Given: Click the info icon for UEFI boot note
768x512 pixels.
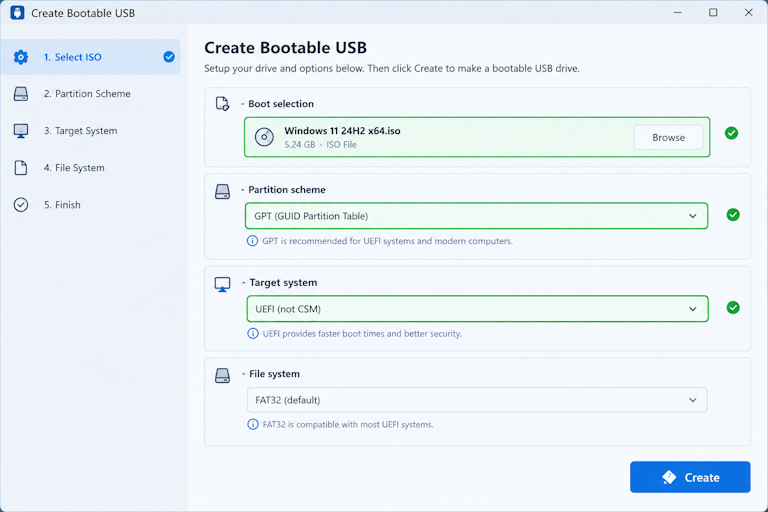Looking at the screenshot, I should [x=253, y=334].
